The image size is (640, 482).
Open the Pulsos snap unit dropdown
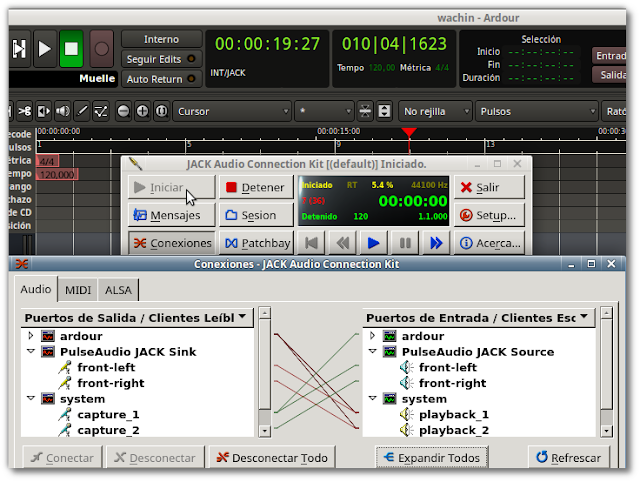click(x=537, y=111)
